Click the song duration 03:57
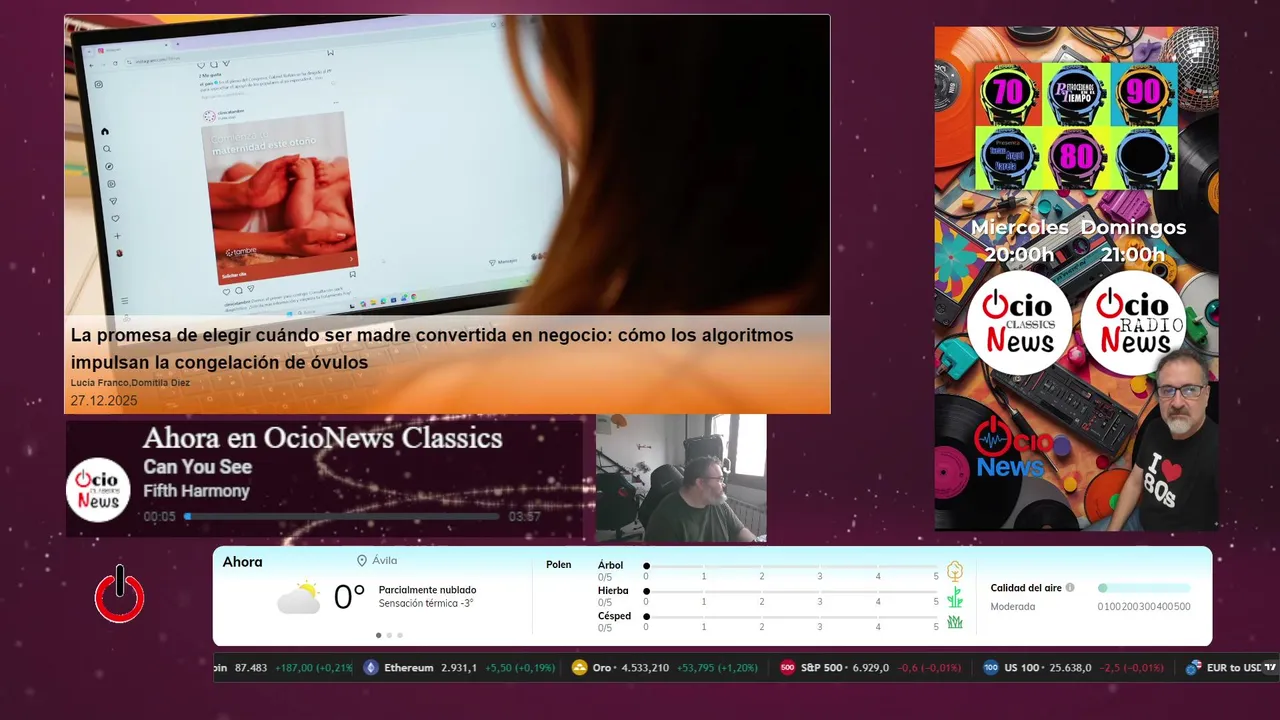1280x720 pixels. coord(525,517)
